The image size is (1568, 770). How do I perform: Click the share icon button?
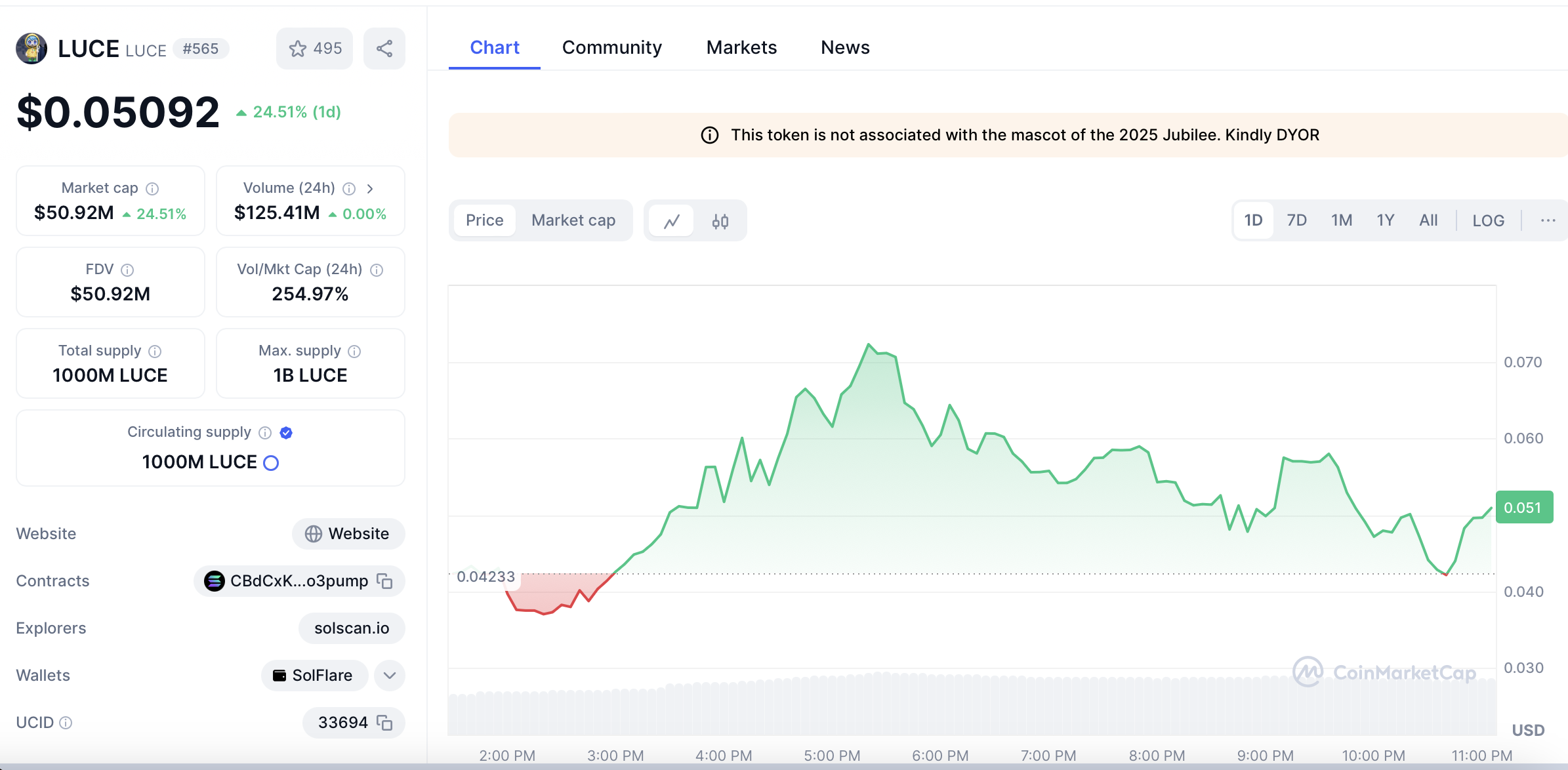pos(384,49)
